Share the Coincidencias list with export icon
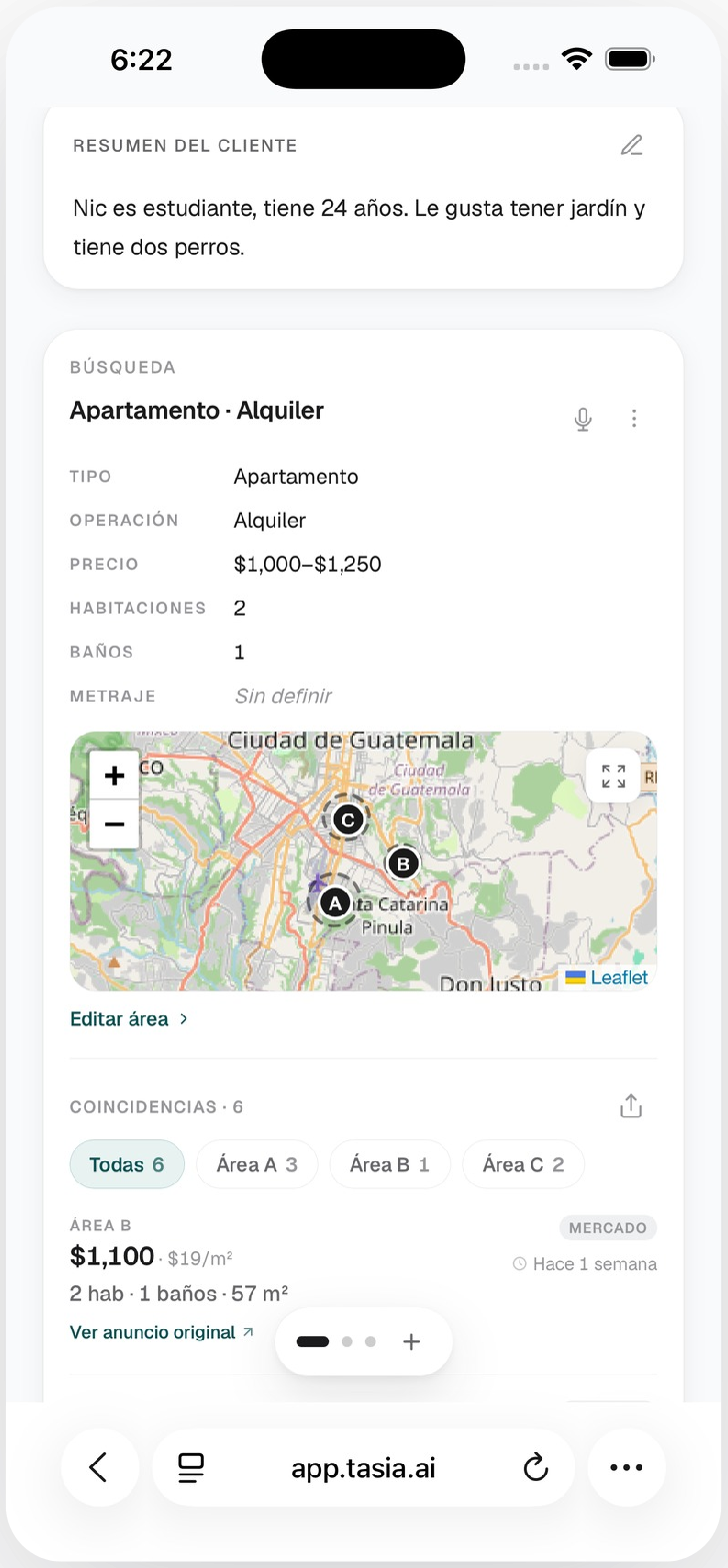Screen dimensions: 728x1568 click(x=631, y=1106)
